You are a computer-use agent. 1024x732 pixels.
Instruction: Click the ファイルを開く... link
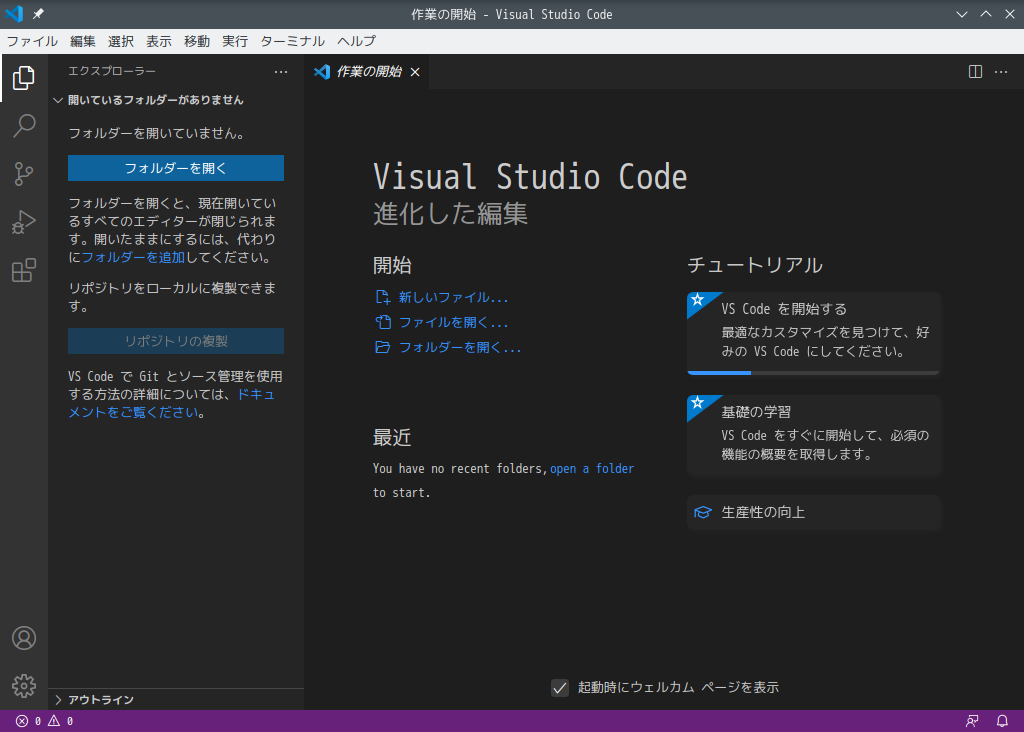tap(442, 323)
